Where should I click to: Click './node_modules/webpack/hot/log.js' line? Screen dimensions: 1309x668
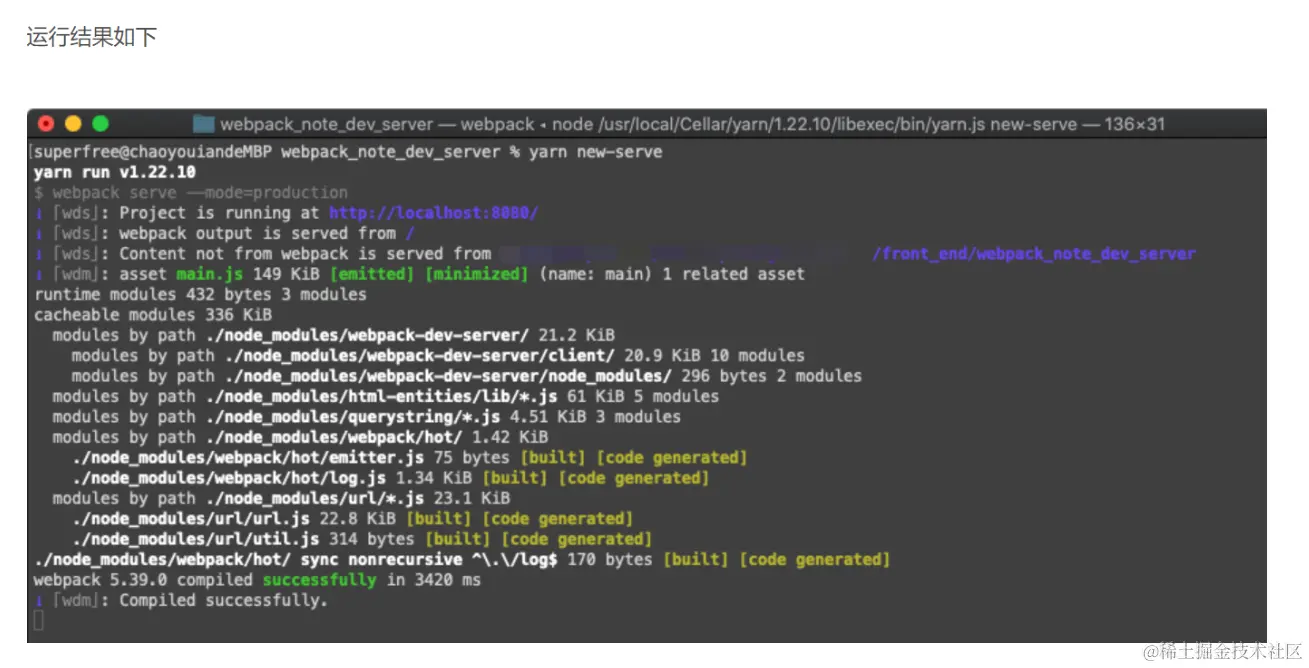(x=390, y=478)
